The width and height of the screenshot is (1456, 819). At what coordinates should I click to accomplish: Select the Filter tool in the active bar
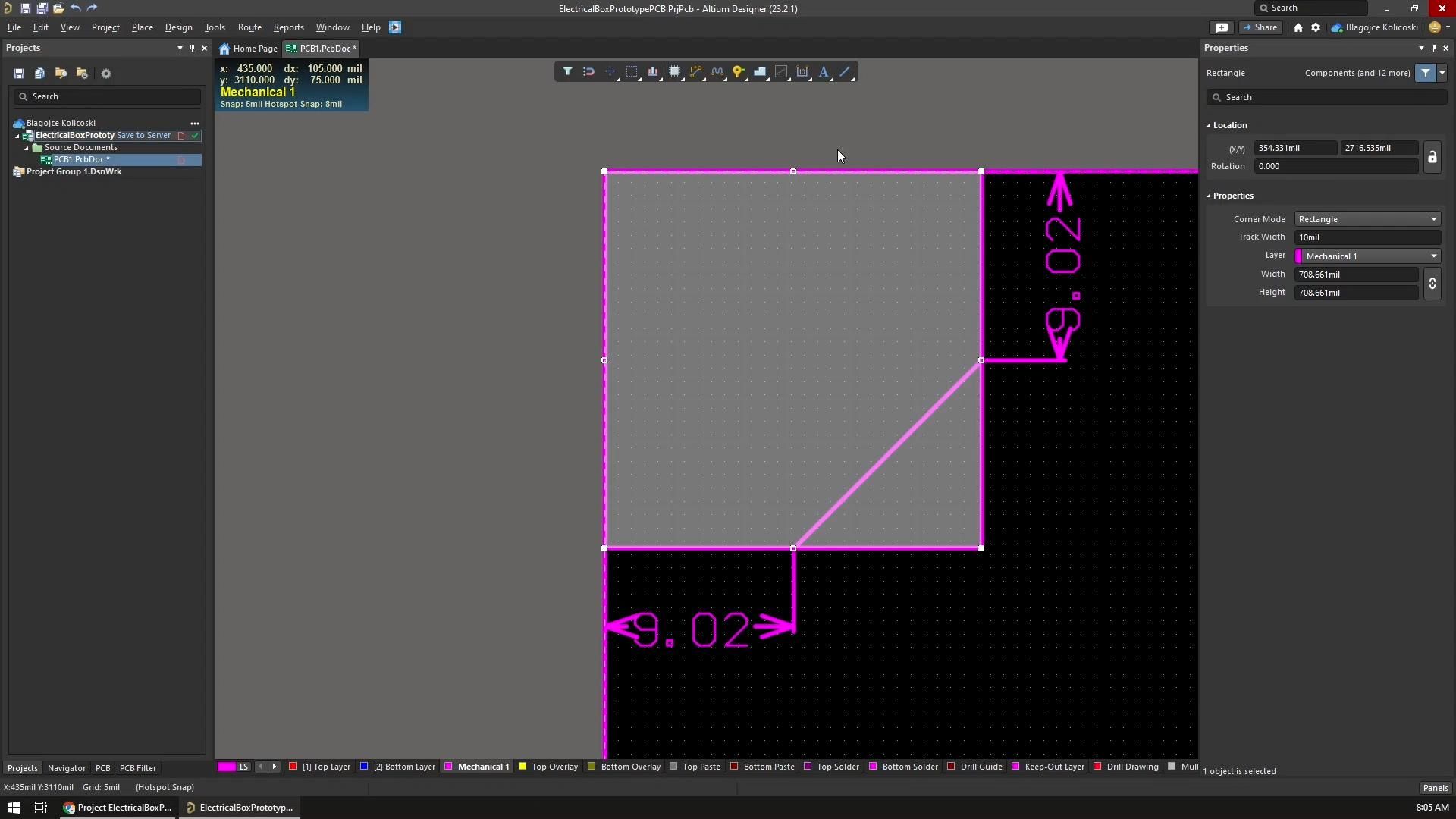coord(568,71)
